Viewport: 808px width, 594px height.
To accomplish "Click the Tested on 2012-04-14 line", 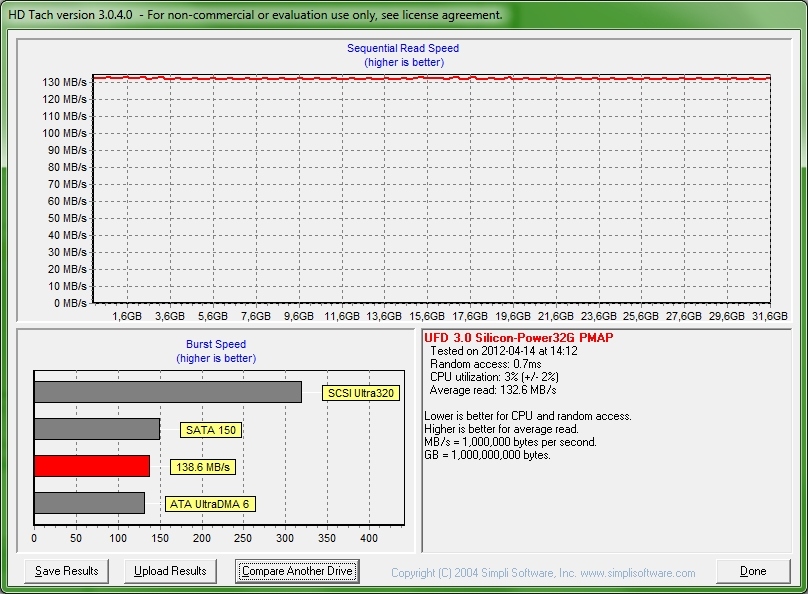I will pyautogui.click(x=504, y=351).
